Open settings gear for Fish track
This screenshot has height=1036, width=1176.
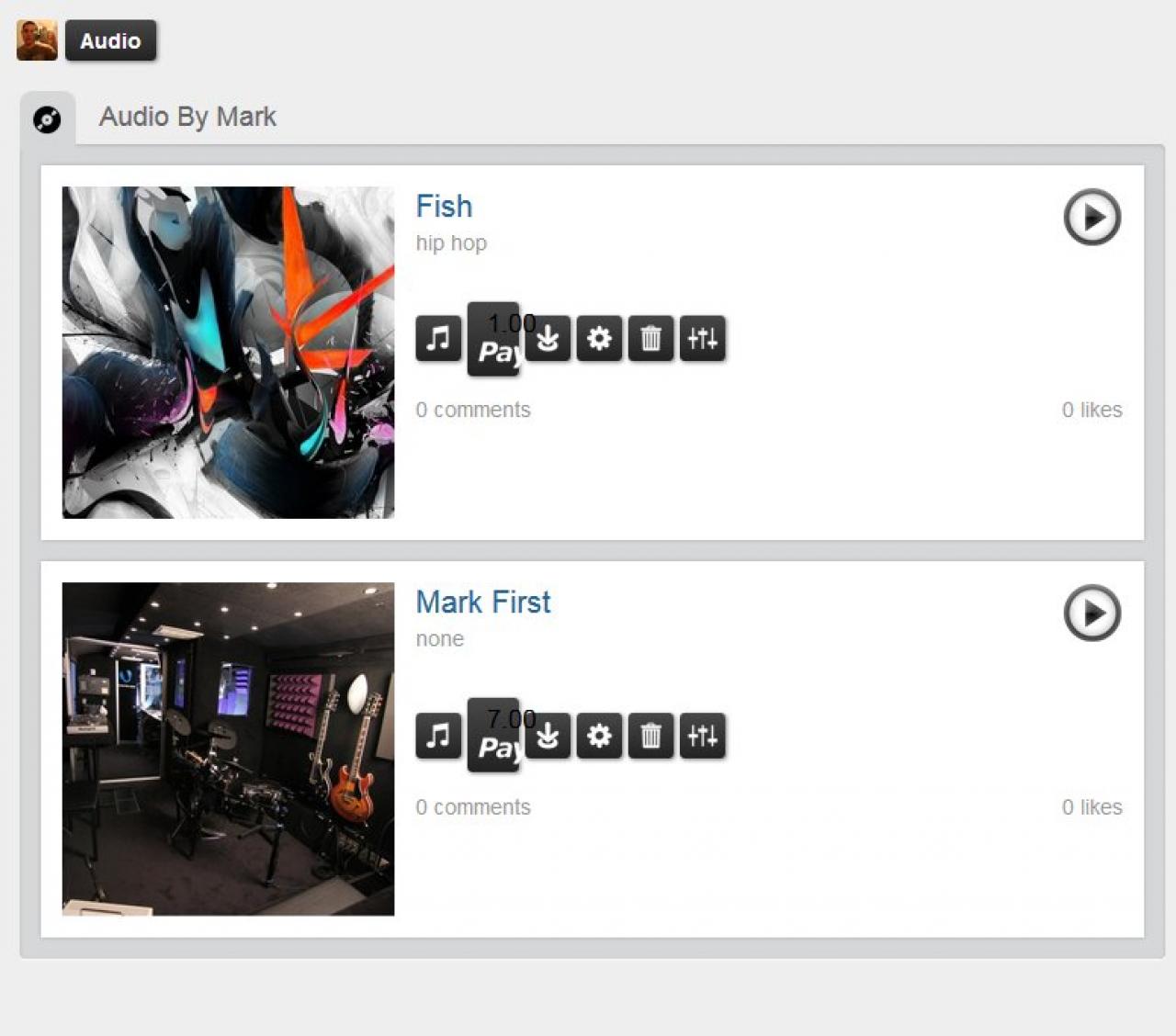pyautogui.click(x=599, y=339)
